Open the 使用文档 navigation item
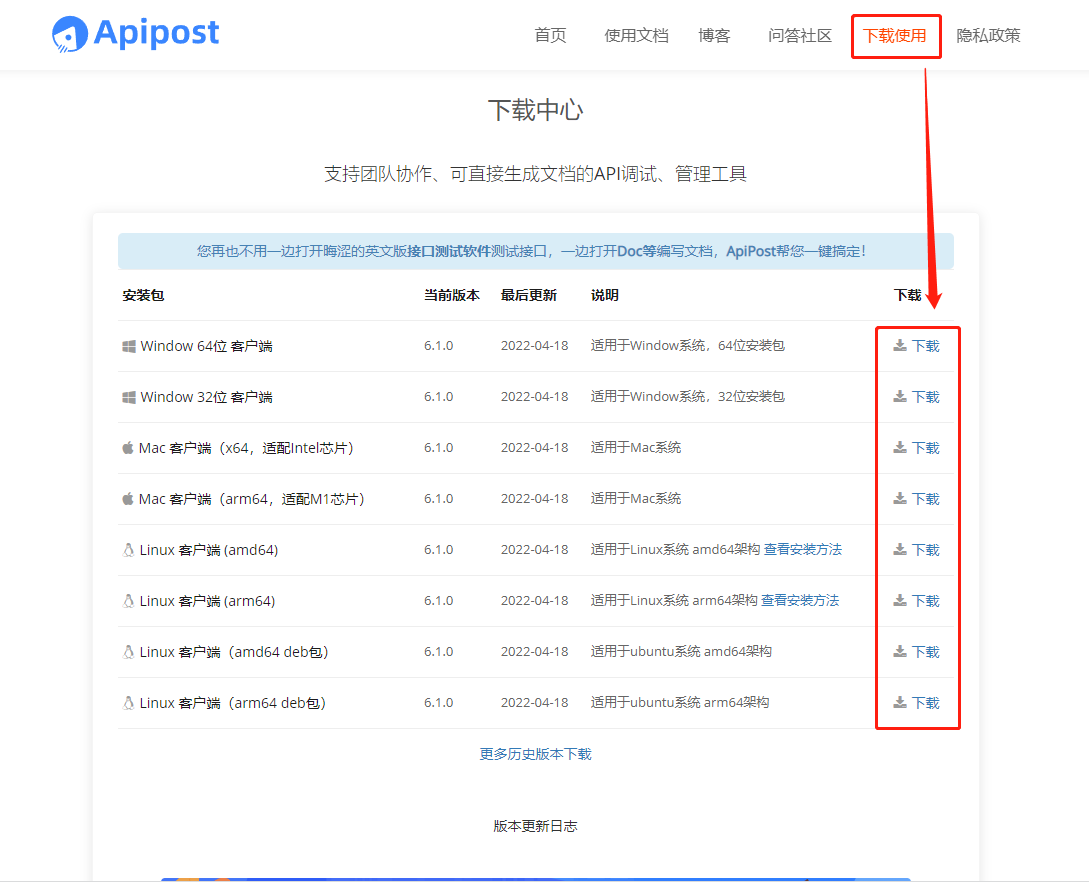The height and width of the screenshot is (882, 1089). pos(636,35)
